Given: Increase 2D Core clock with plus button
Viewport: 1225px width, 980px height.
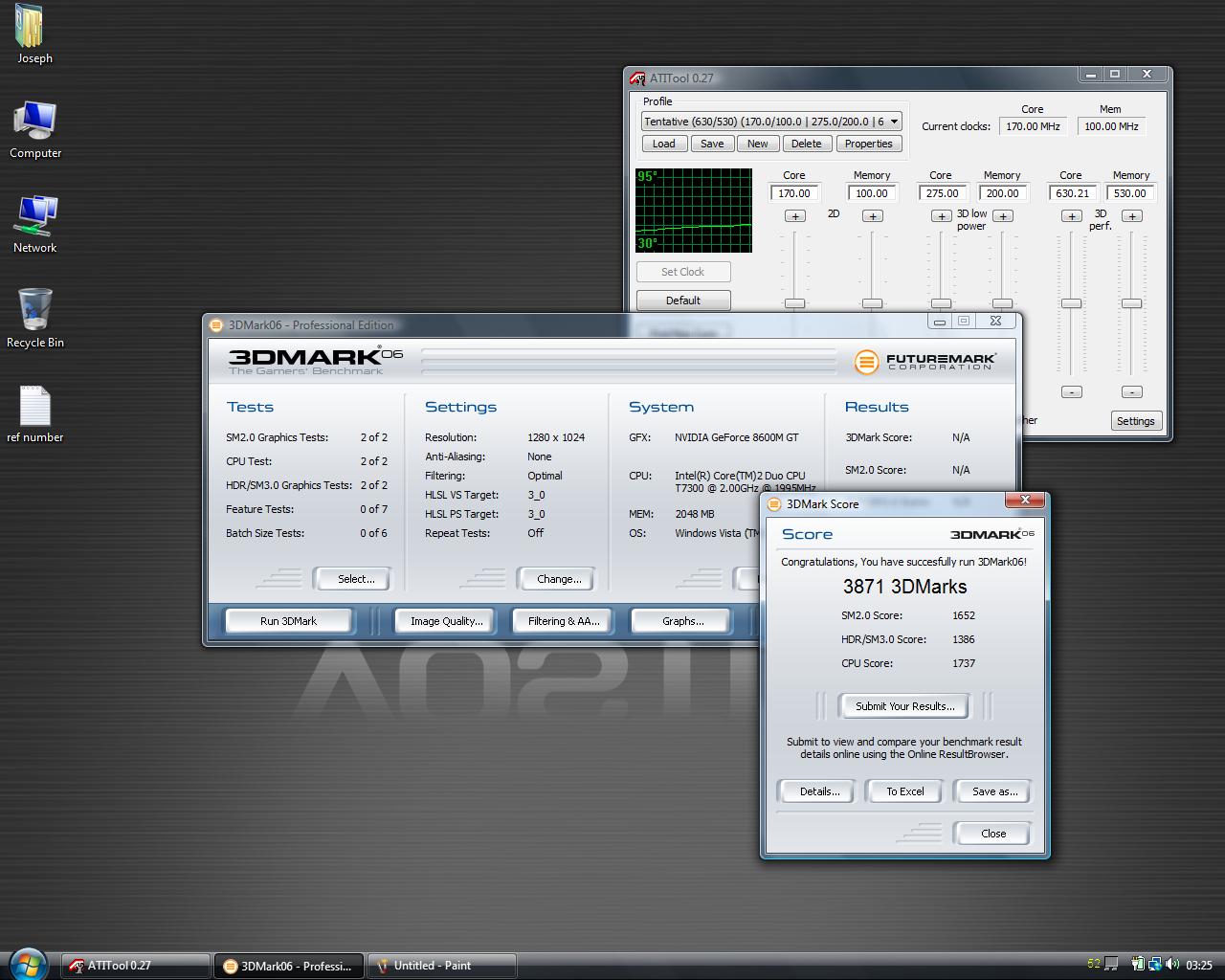Looking at the screenshot, I should click(x=795, y=216).
